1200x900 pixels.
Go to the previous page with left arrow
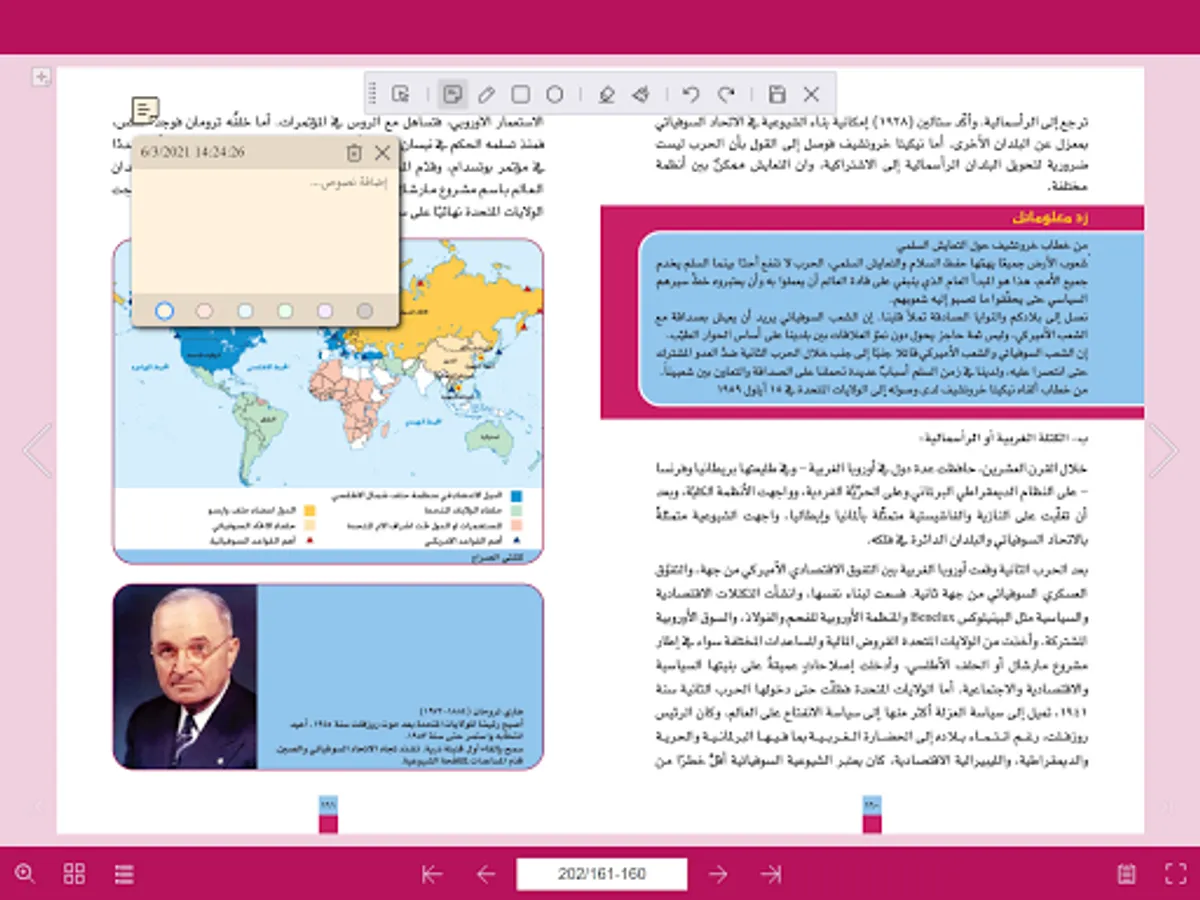pos(38,450)
